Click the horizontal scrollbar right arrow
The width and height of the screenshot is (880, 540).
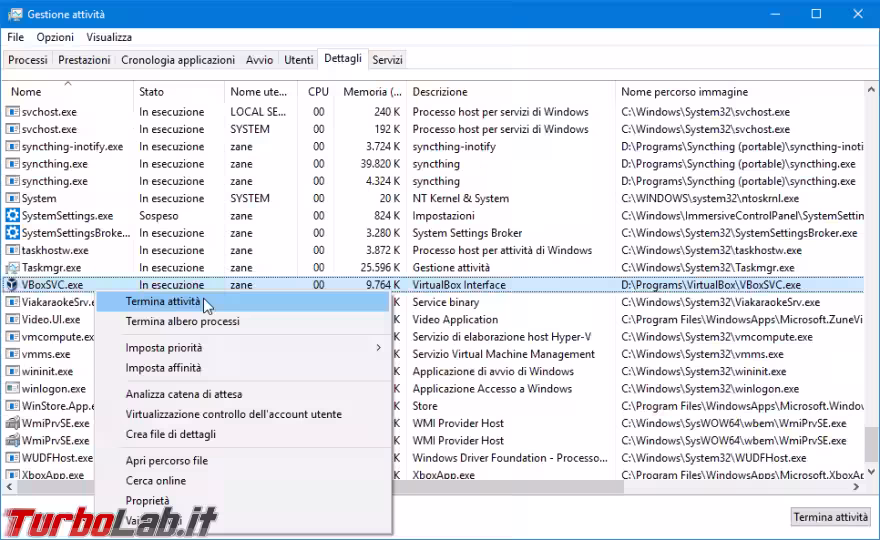(856, 487)
